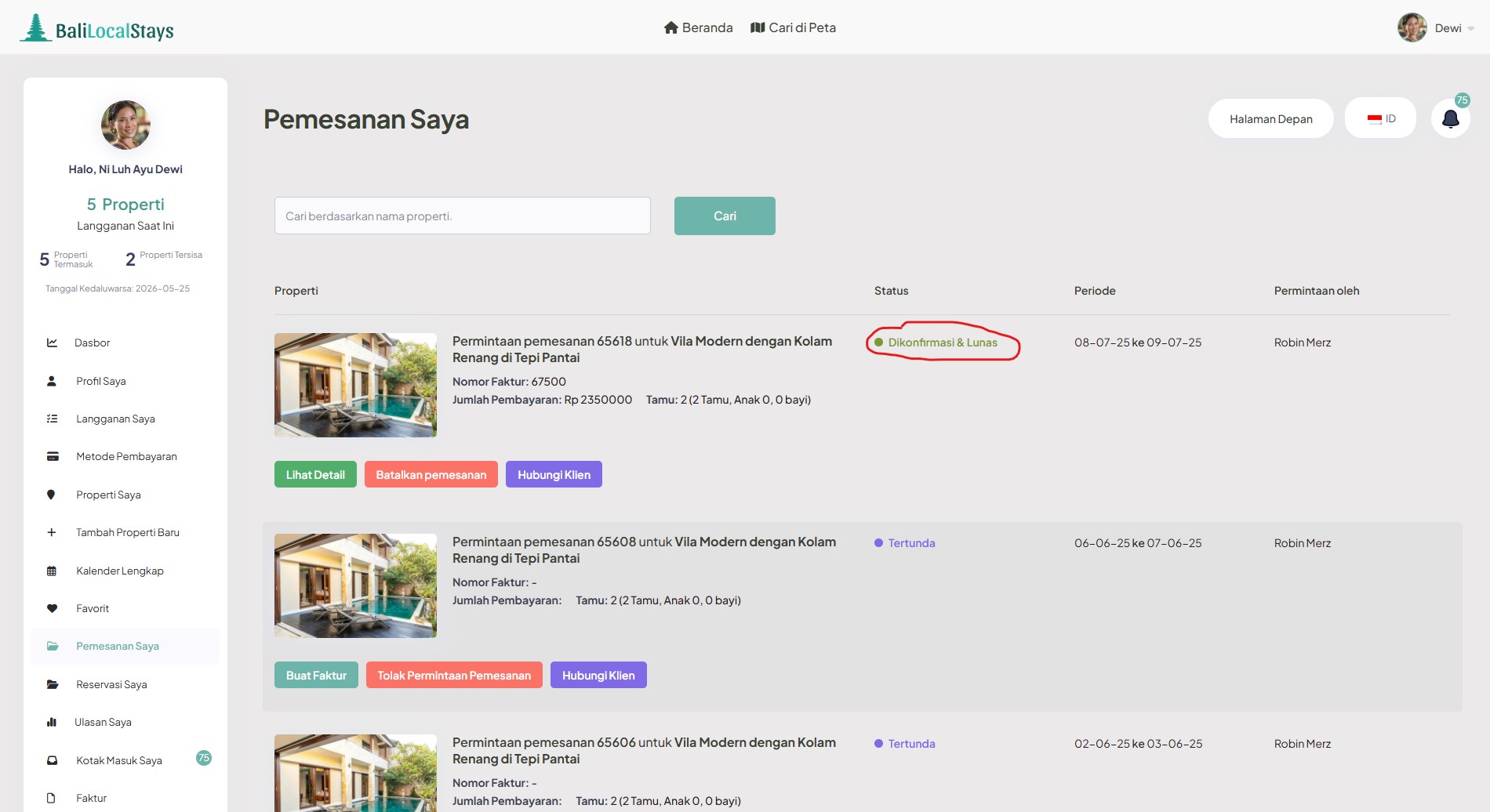Click Tolak Permintaan Pemesanan for 65608
Viewport: 1490px width, 812px height.
pyautogui.click(x=454, y=675)
